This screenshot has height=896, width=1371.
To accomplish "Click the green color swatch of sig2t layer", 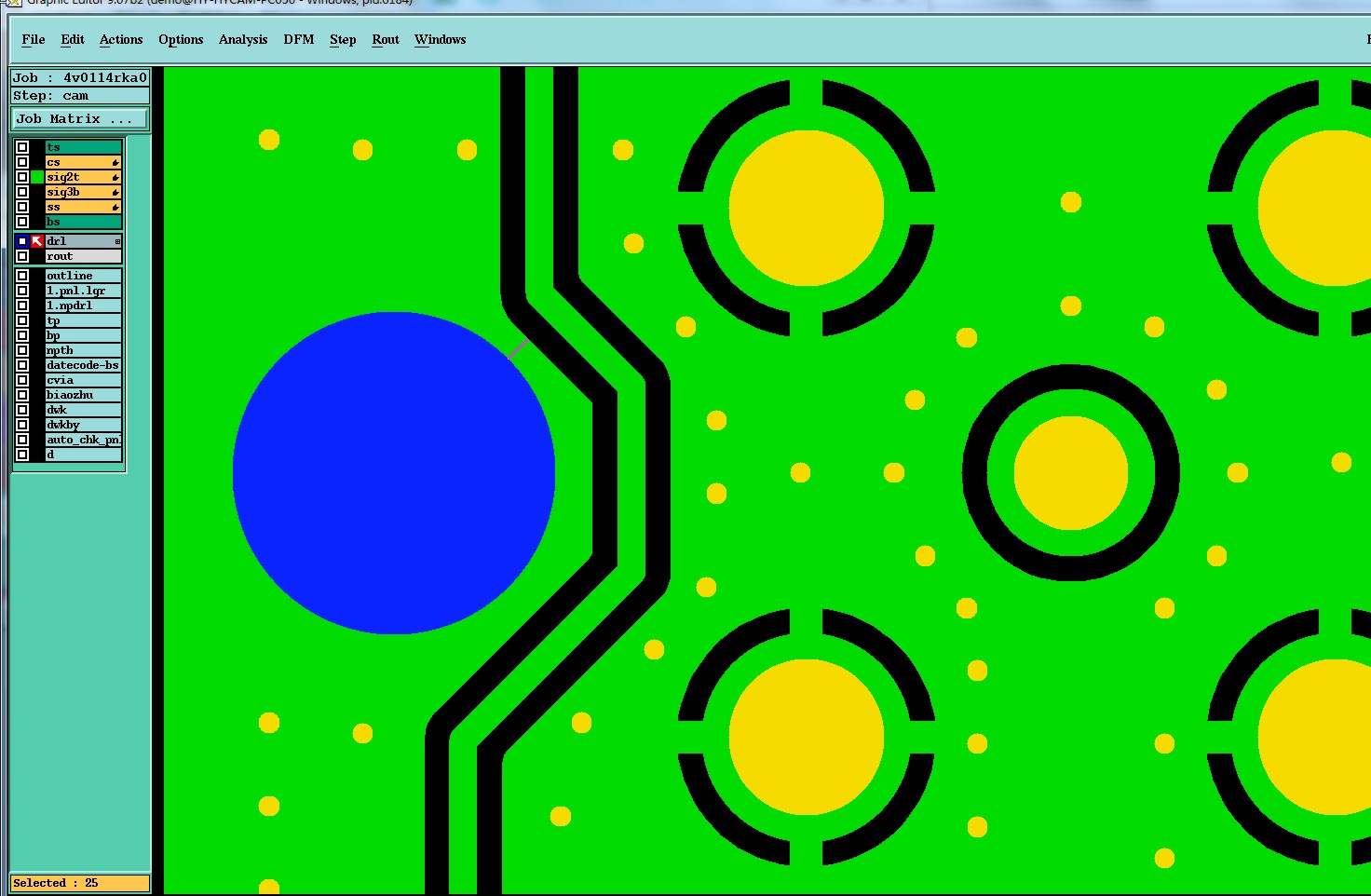I will pos(37,177).
